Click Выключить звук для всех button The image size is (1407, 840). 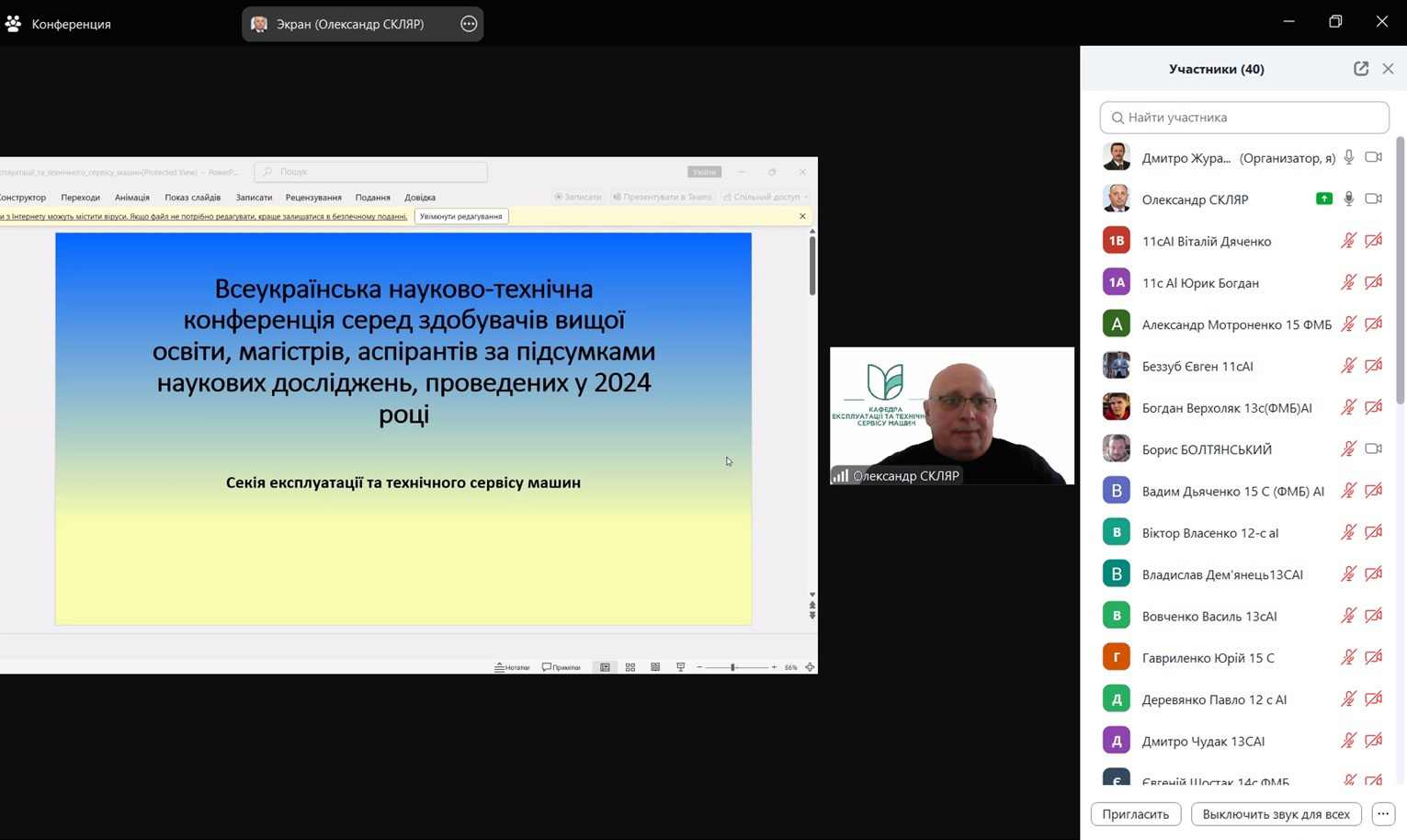pyautogui.click(x=1276, y=813)
